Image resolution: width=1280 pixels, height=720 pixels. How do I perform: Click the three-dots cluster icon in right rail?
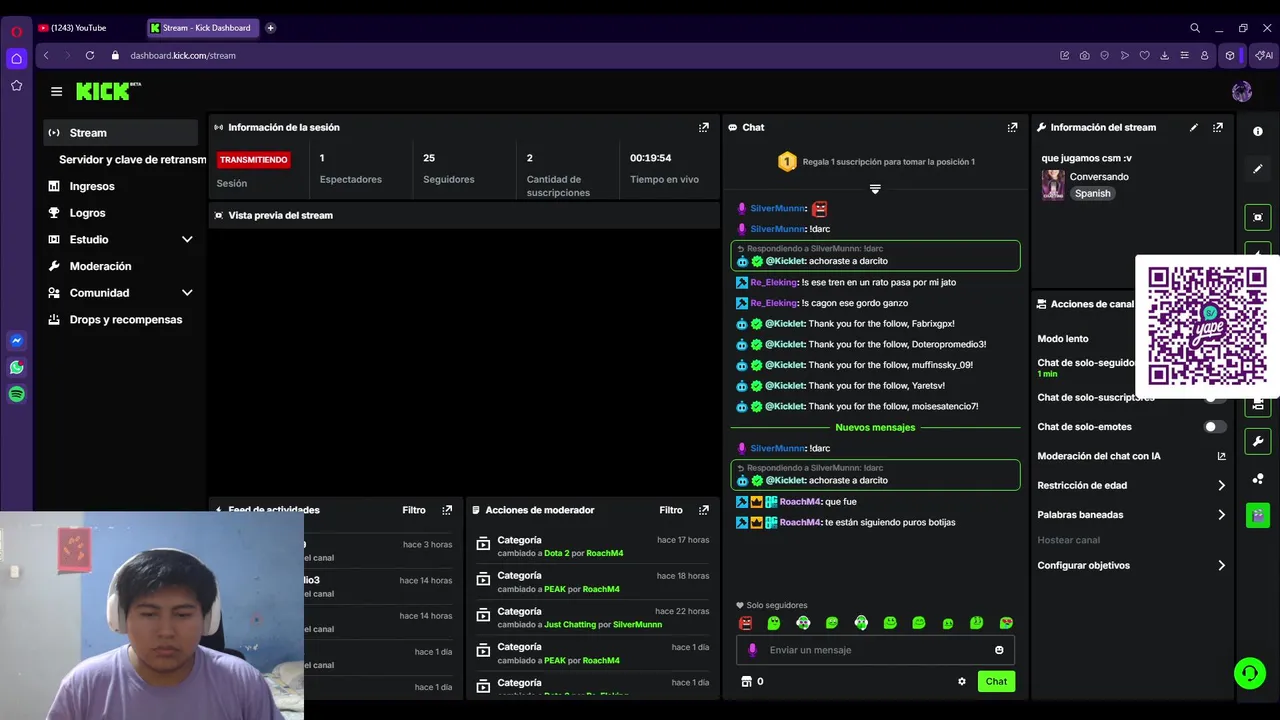tap(1258, 479)
